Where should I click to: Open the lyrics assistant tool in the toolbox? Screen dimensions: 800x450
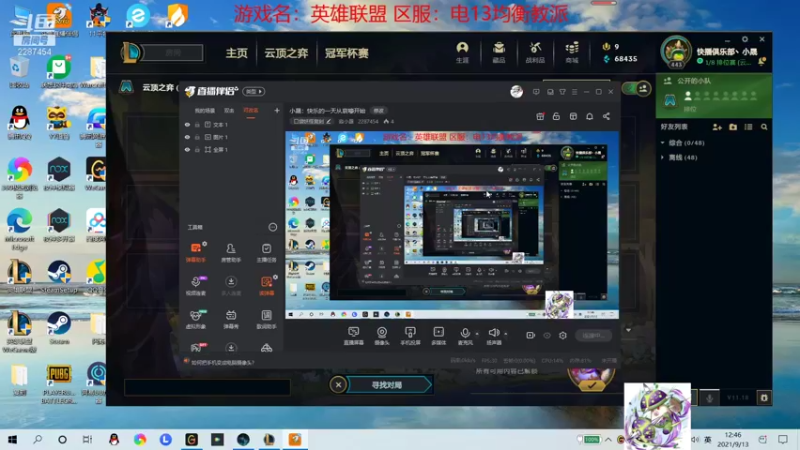(266, 319)
